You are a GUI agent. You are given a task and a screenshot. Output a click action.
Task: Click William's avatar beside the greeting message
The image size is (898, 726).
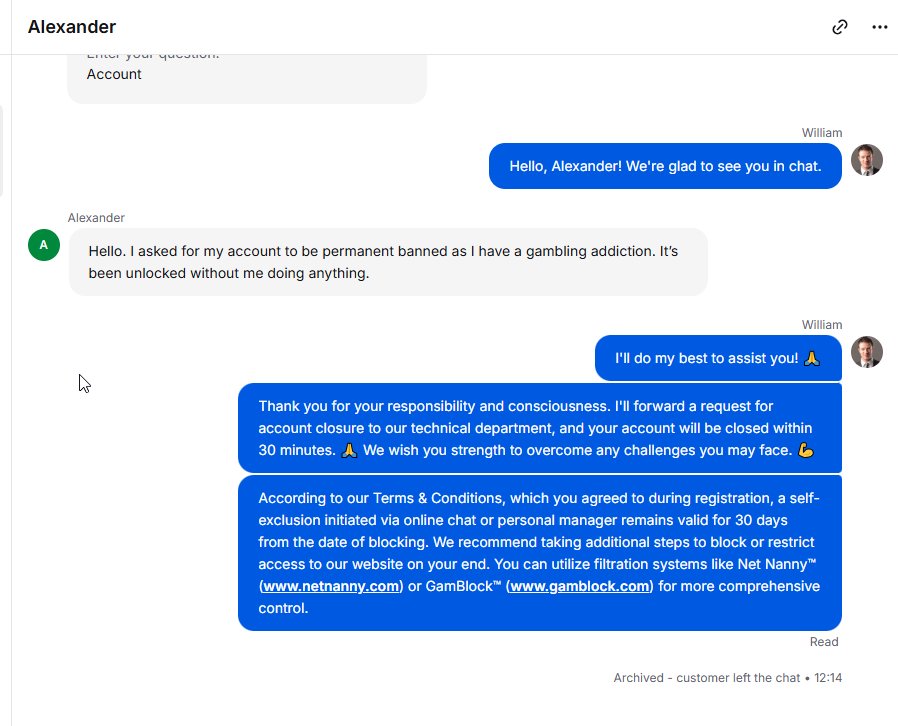click(x=867, y=160)
